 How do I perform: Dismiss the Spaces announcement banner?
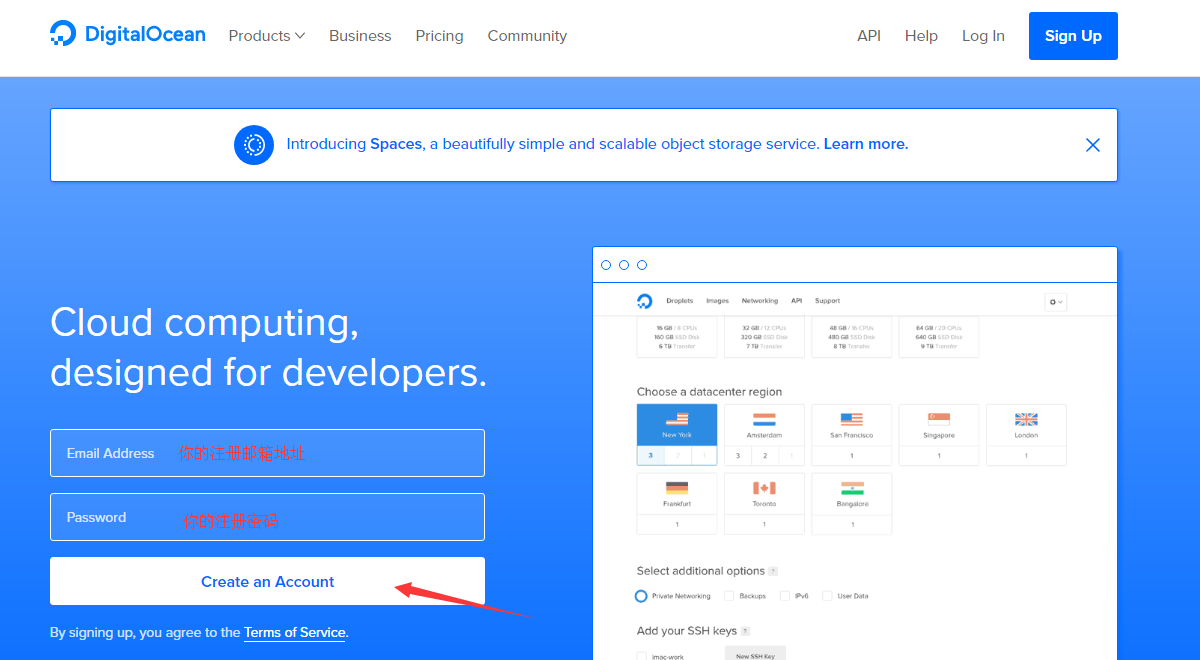pyautogui.click(x=1093, y=145)
